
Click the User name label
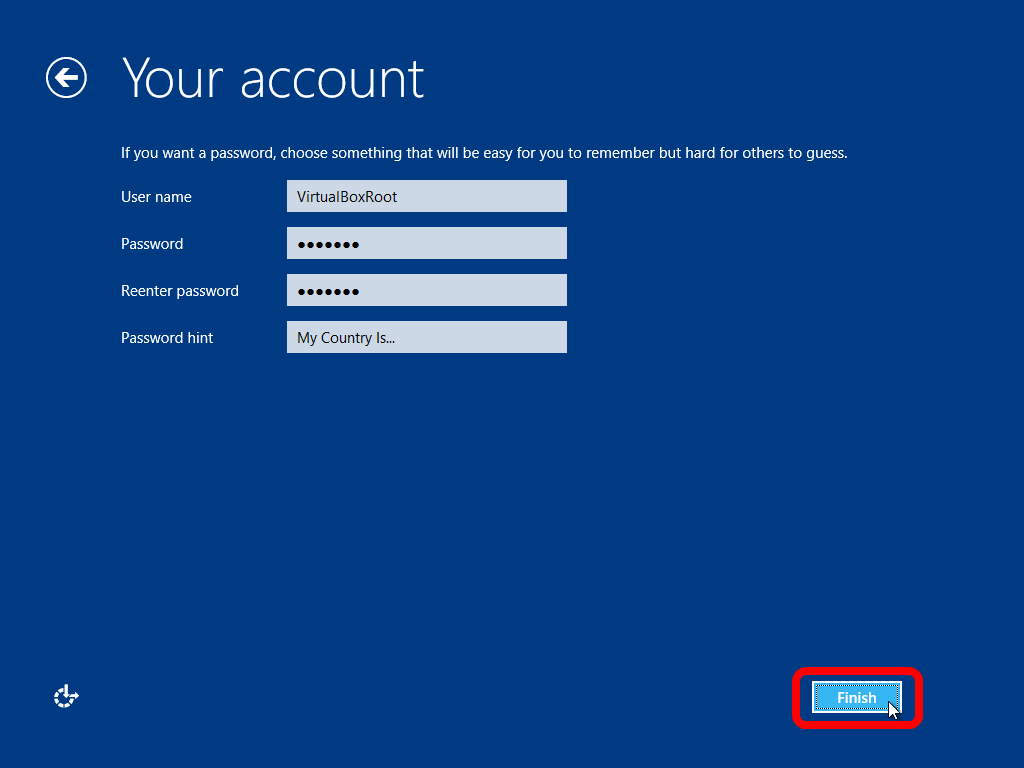coord(156,197)
